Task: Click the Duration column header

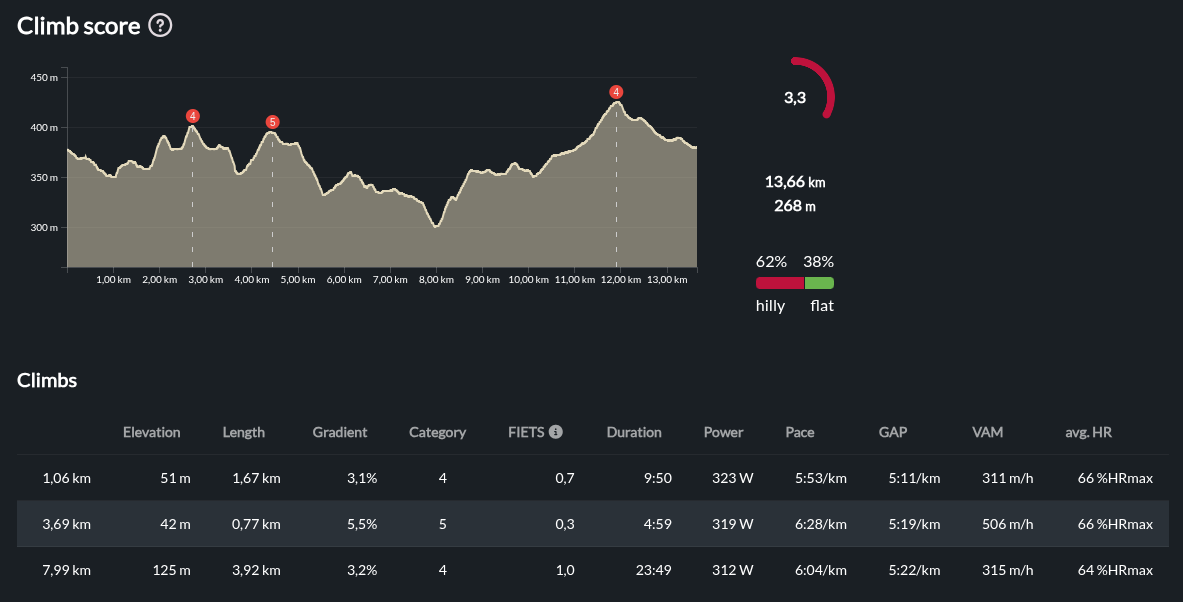Action: point(634,432)
